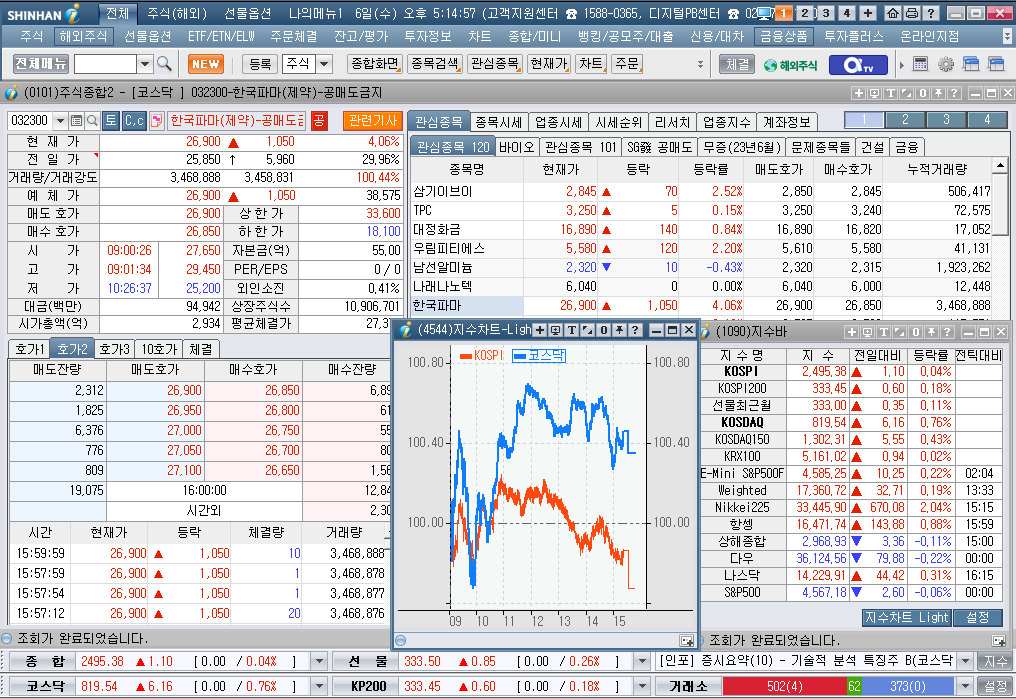Expand the toolbar overflow chevron after 주문
The width and height of the screenshot is (1016, 699).
700,64
